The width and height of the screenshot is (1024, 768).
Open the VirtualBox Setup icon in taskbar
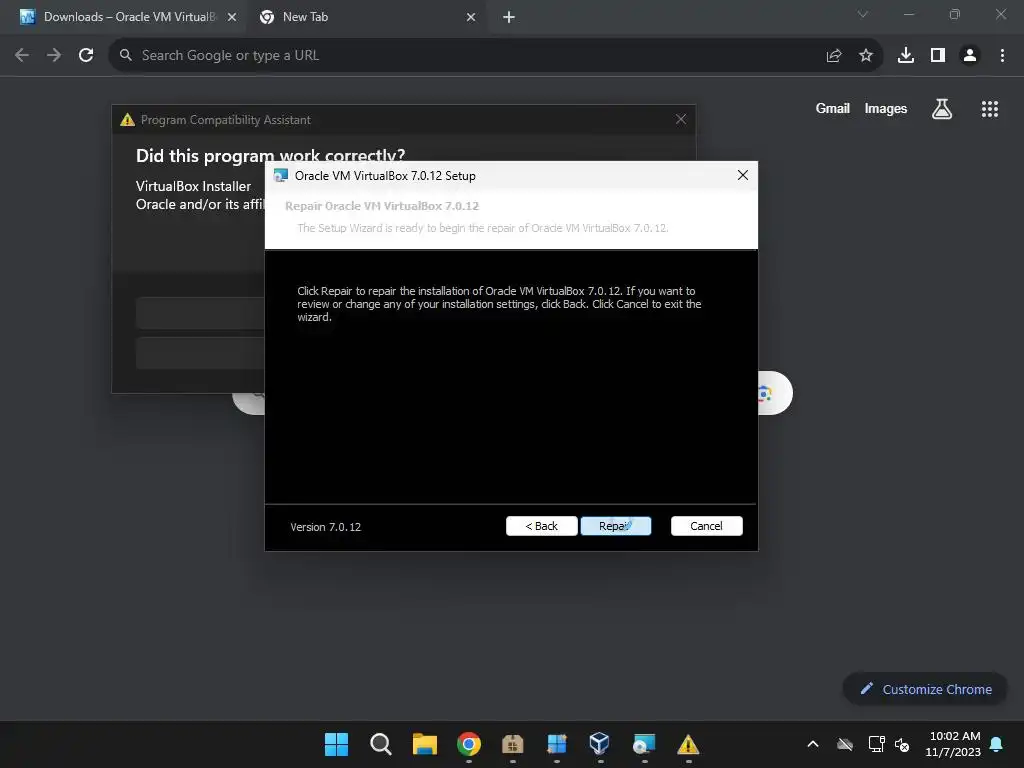[644, 744]
